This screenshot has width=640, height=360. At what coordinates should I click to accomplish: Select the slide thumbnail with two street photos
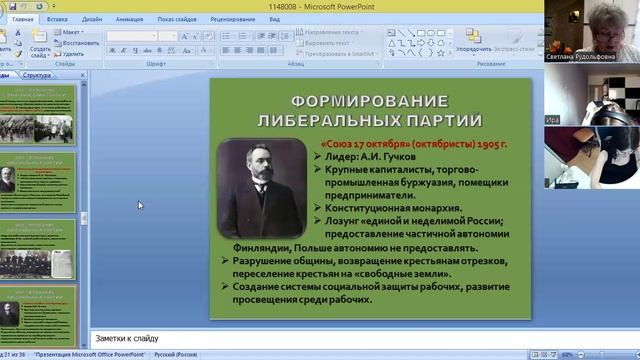[x=38, y=115]
